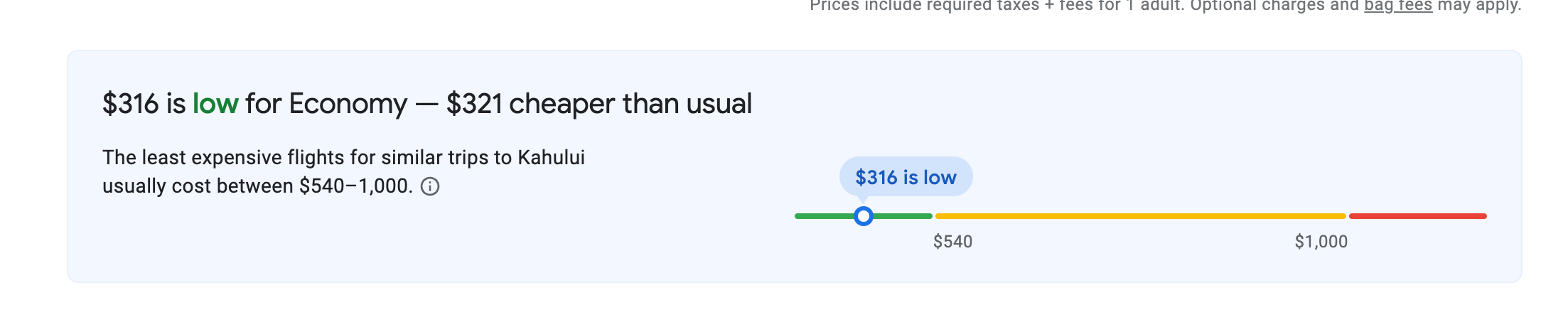Click the $540 label under the price bar
The image size is (1568, 310).
click(952, 242)
